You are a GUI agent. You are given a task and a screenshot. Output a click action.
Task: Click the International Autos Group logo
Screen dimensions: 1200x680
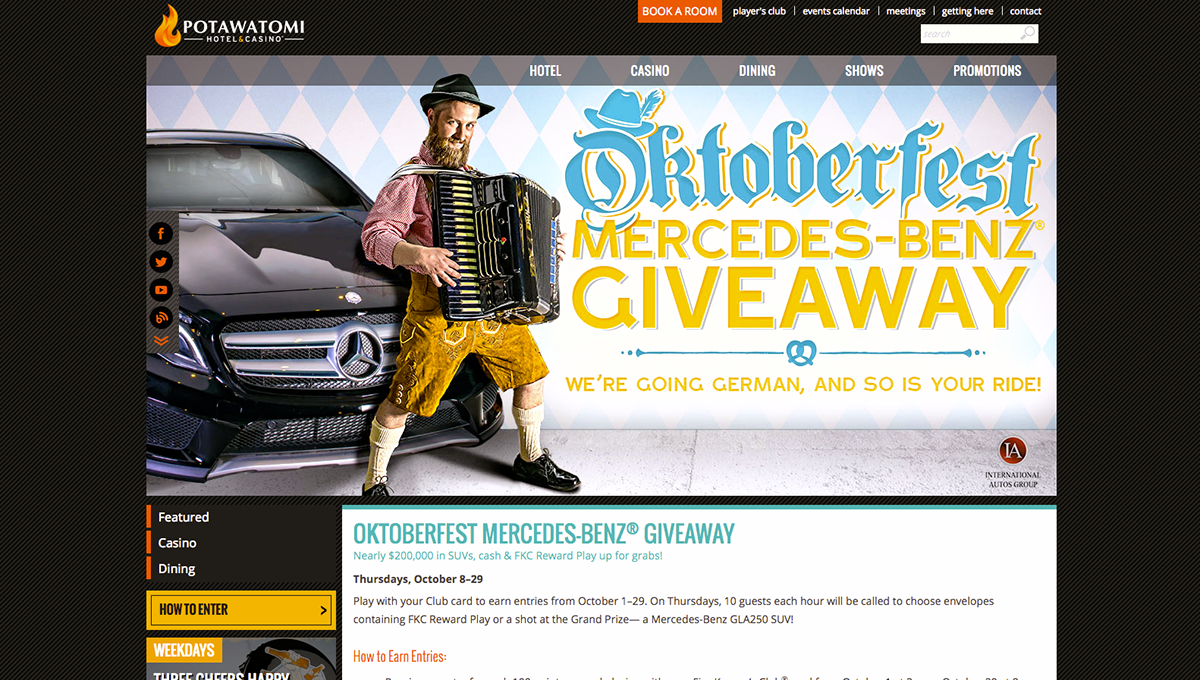[x=1012, y=462]
